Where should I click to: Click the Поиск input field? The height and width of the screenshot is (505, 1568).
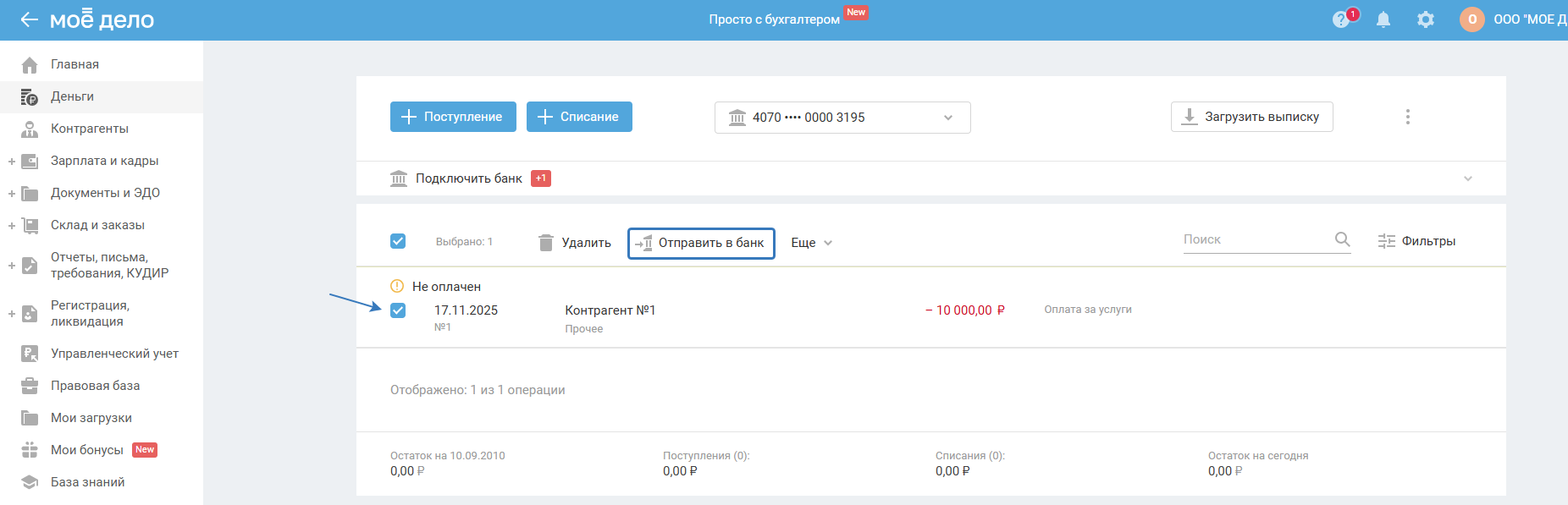(1253, 239)
